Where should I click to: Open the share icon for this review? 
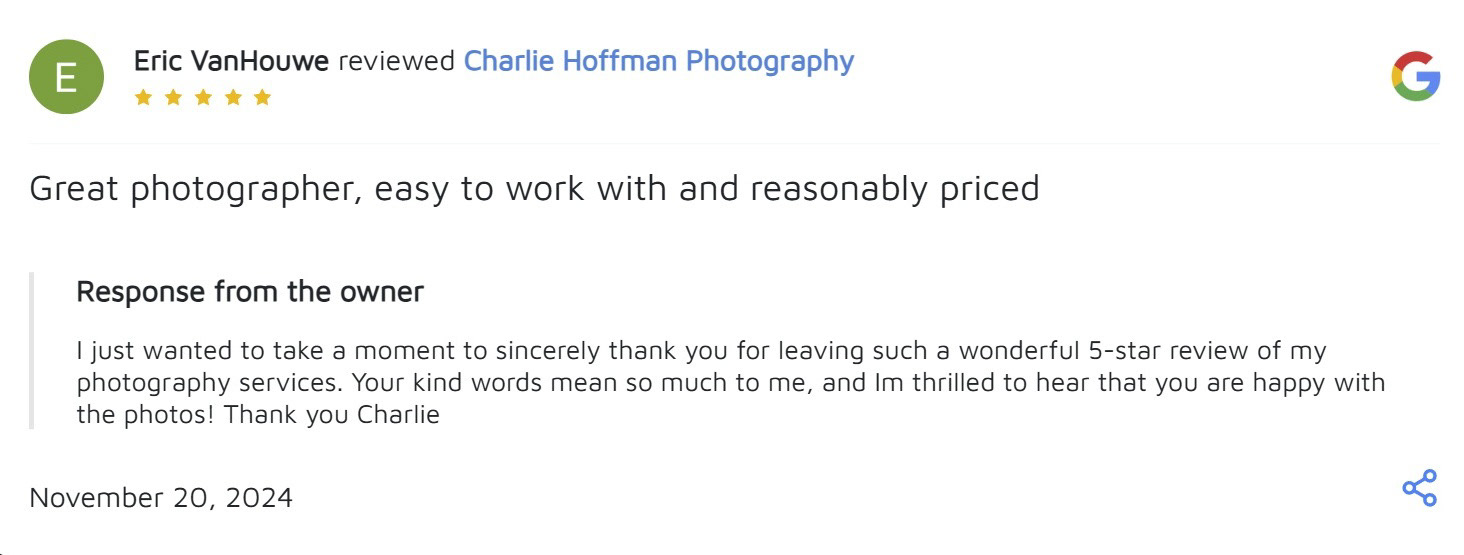pyautogui.click(x=1419, y=488)
